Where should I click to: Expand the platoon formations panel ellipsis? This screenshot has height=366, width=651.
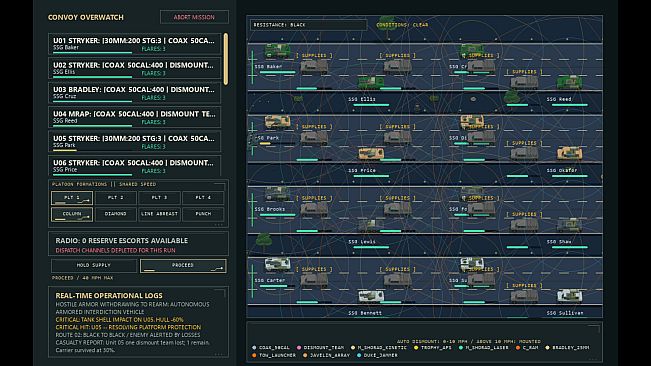click(219, 225)
